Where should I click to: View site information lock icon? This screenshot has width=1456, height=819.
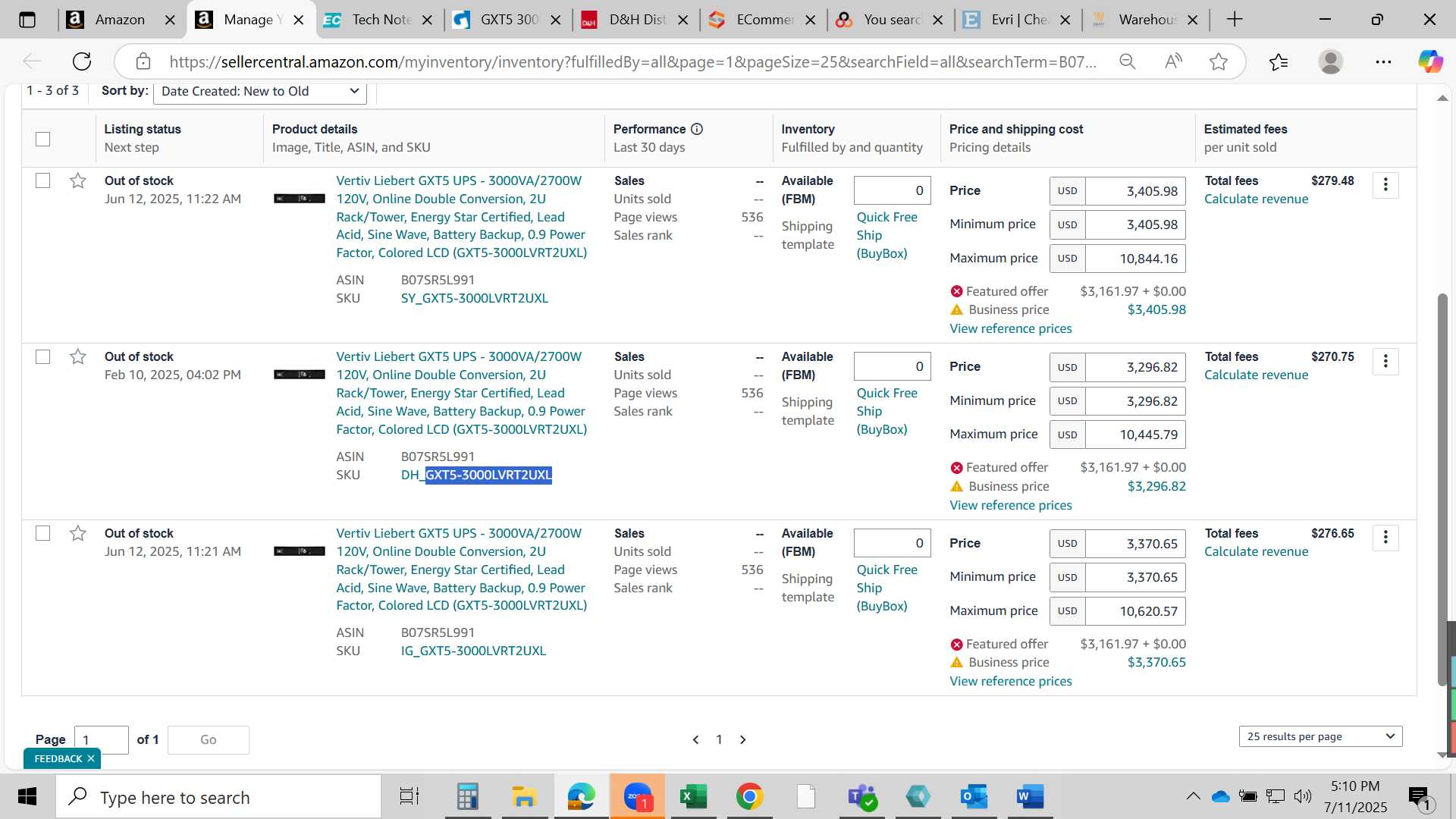point(143,61)
